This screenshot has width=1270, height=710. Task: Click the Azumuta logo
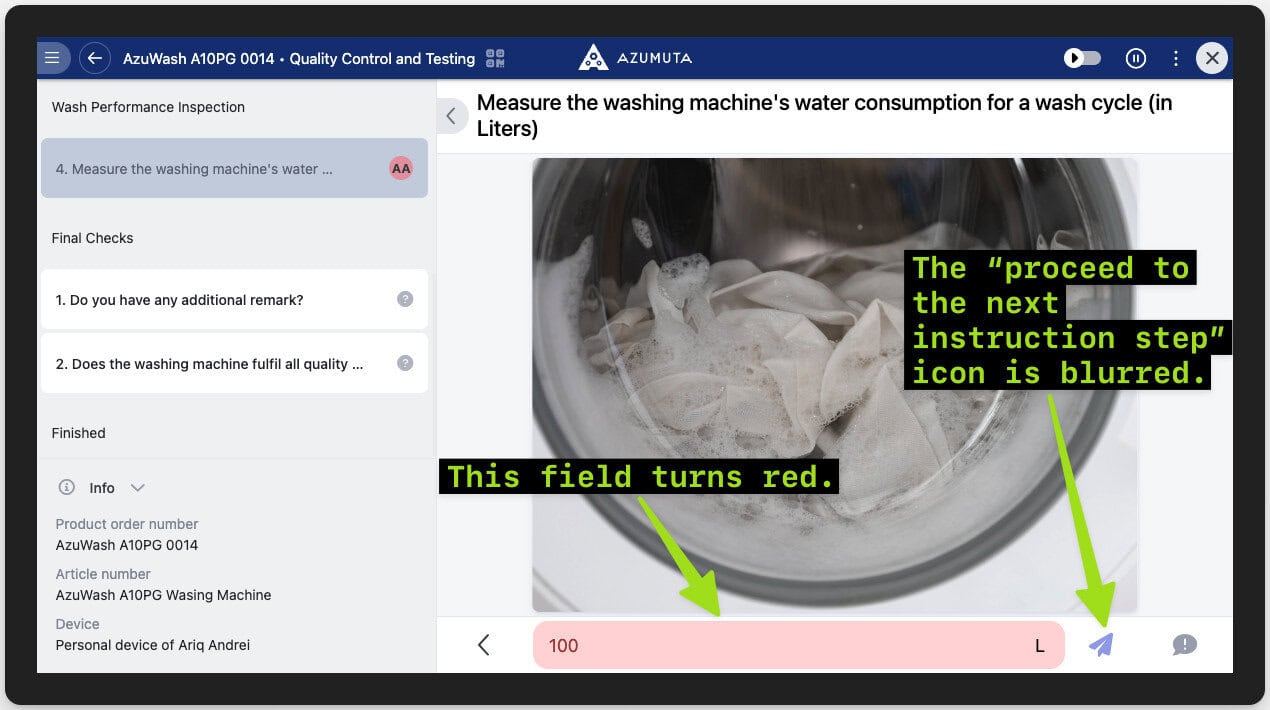click(635, 58)
